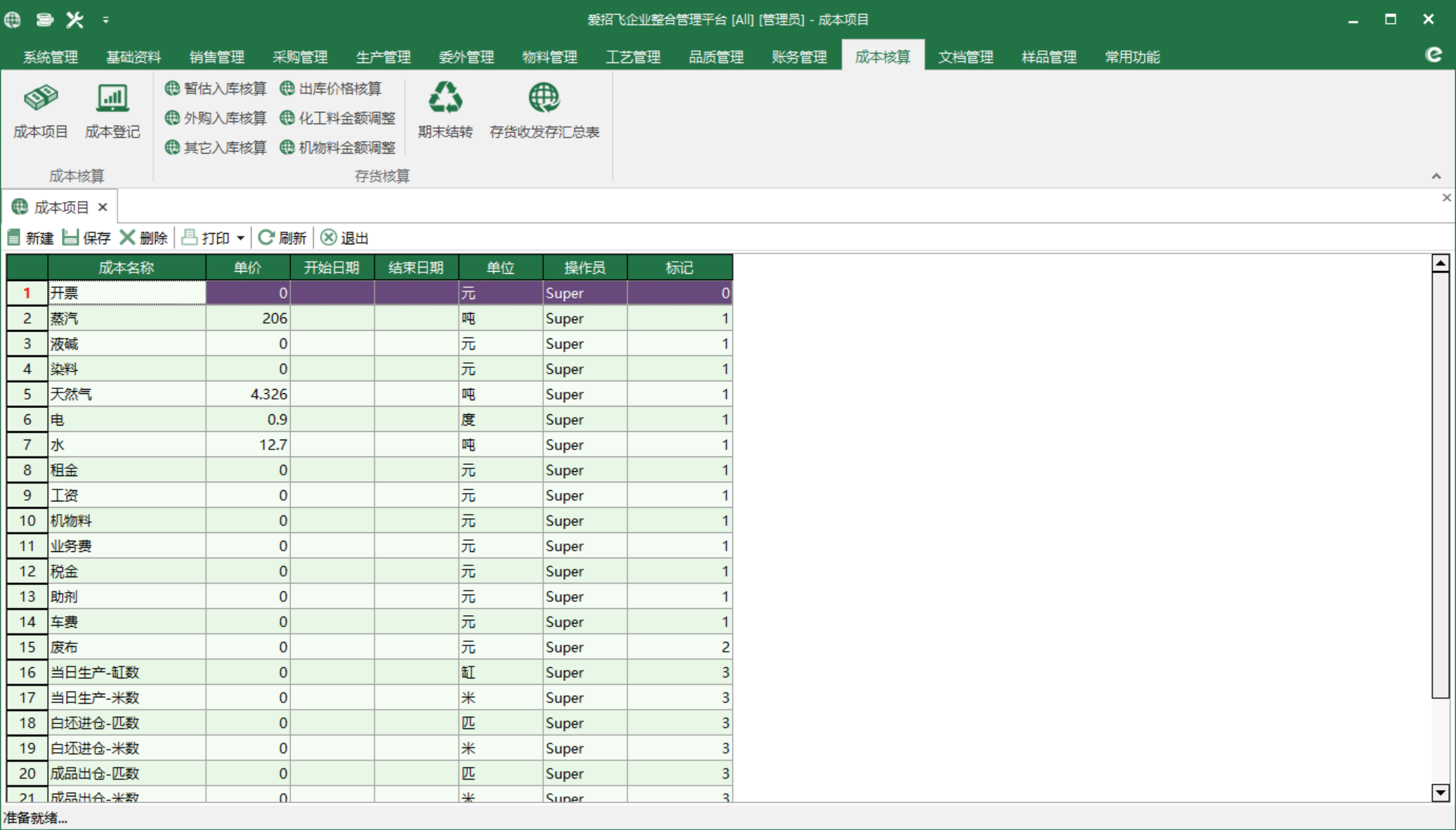This screenshot has width=1456, height=830.
Task: Open 委外管理 ribbon tab
Action: coord(466,57)
